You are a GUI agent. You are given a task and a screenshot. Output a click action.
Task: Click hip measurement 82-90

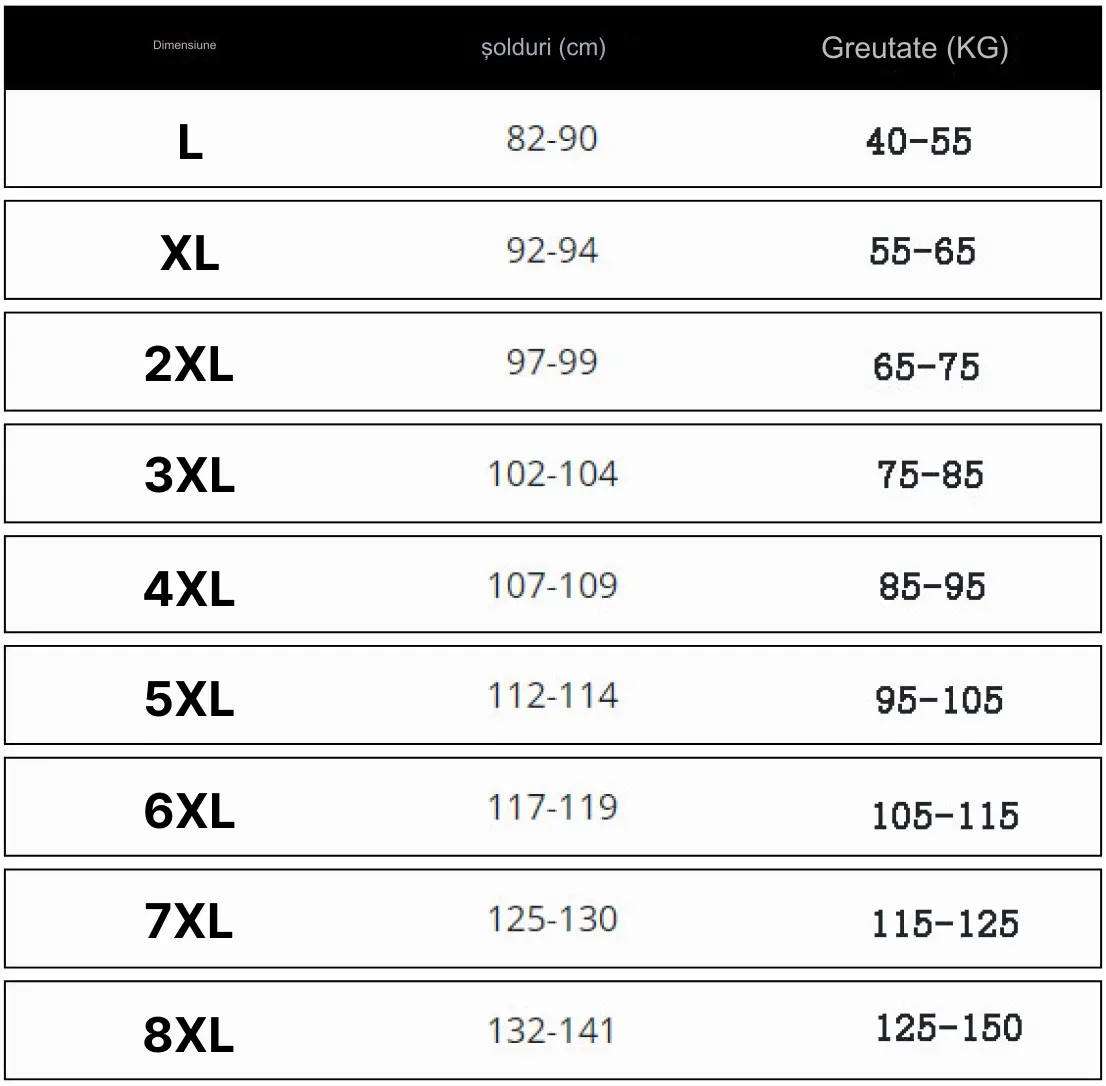(x=552, y=138)
